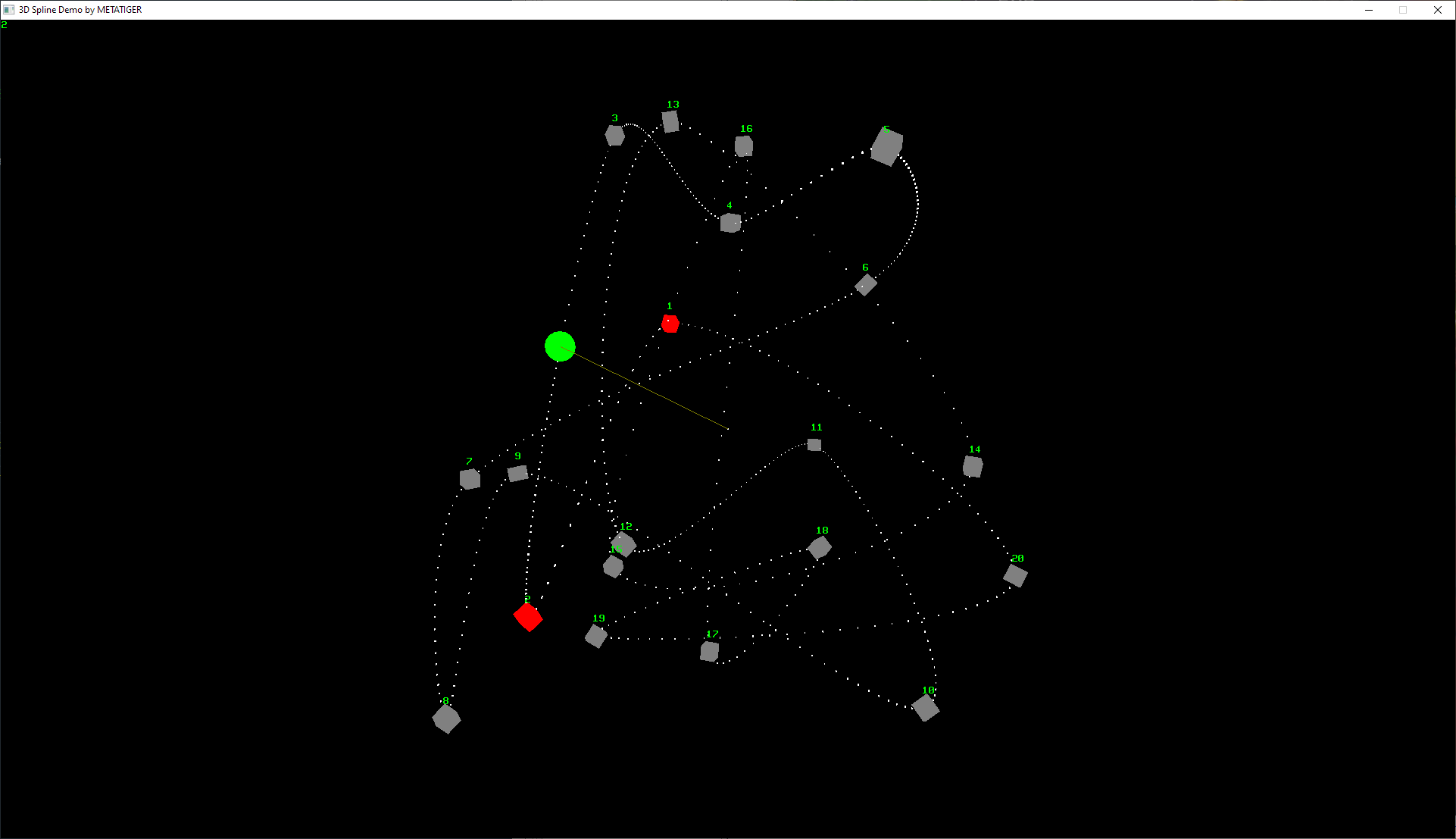Image resolution: width=1456 pixels, height=839 pixels.
Task: Pick spline node 6
Action: tap(866, 285)
